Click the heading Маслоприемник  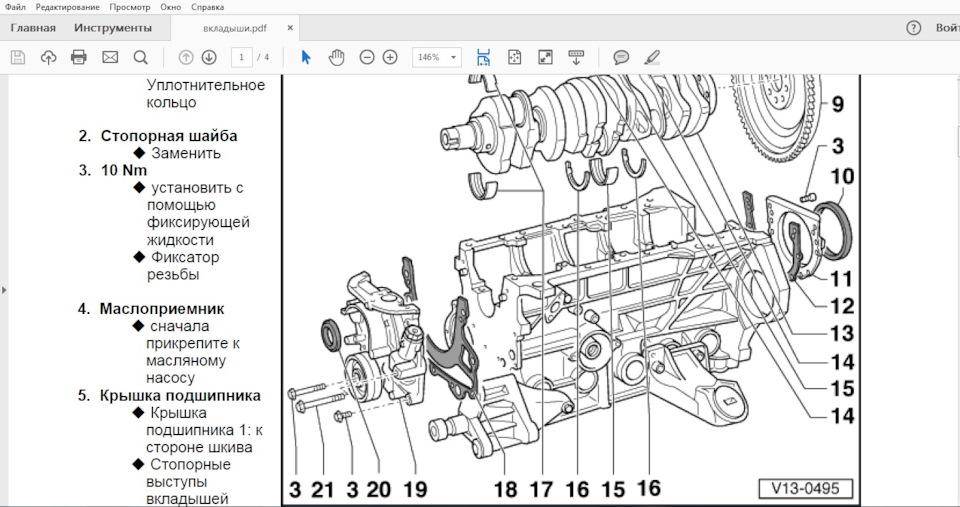point(162,309)
